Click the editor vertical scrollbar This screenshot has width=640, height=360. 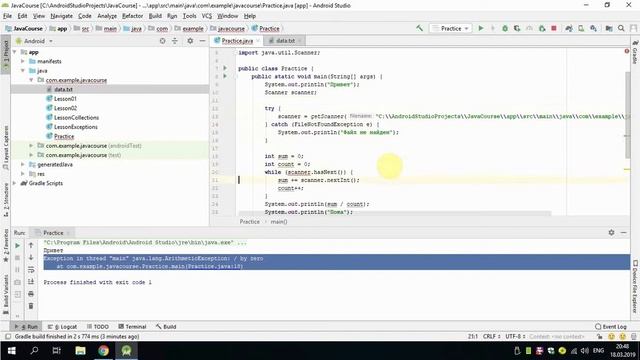coord(627,114)
